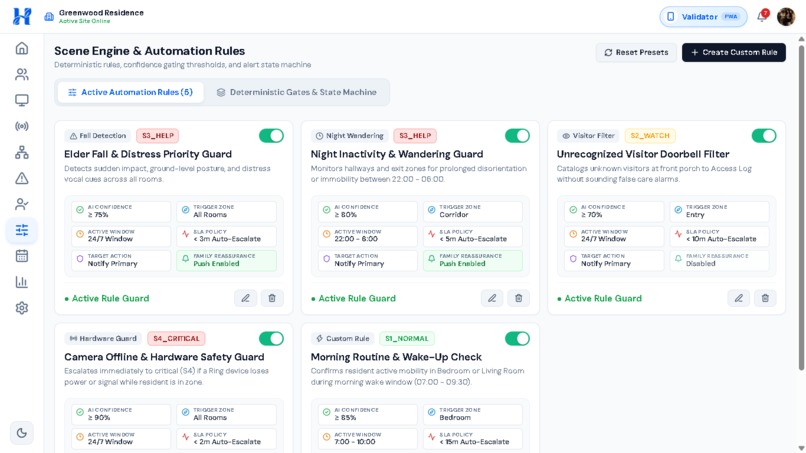
Task: Click the '≥ 90%' AI confidence value
Action: tap(99, 418)
